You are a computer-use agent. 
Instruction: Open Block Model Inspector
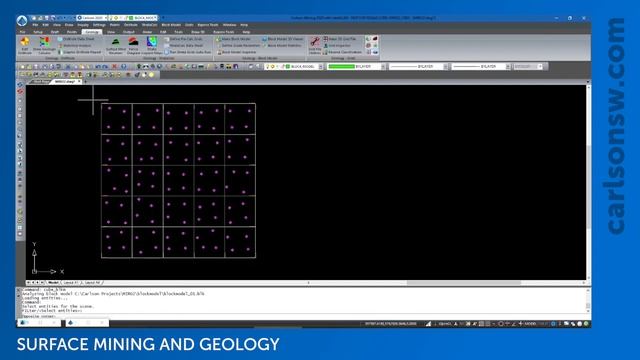236,52
